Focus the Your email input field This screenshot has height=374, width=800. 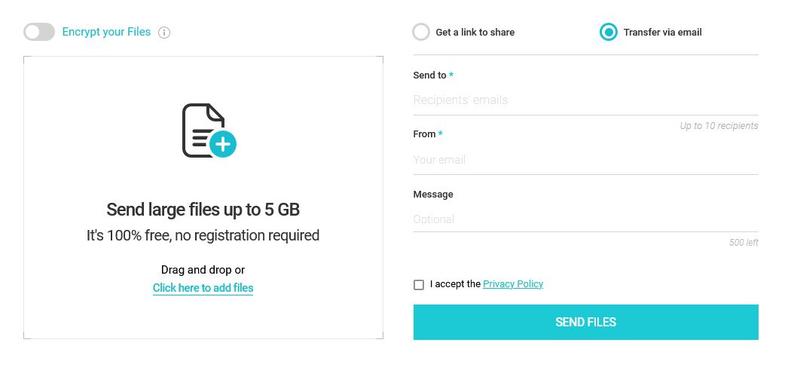click(586, 160)
